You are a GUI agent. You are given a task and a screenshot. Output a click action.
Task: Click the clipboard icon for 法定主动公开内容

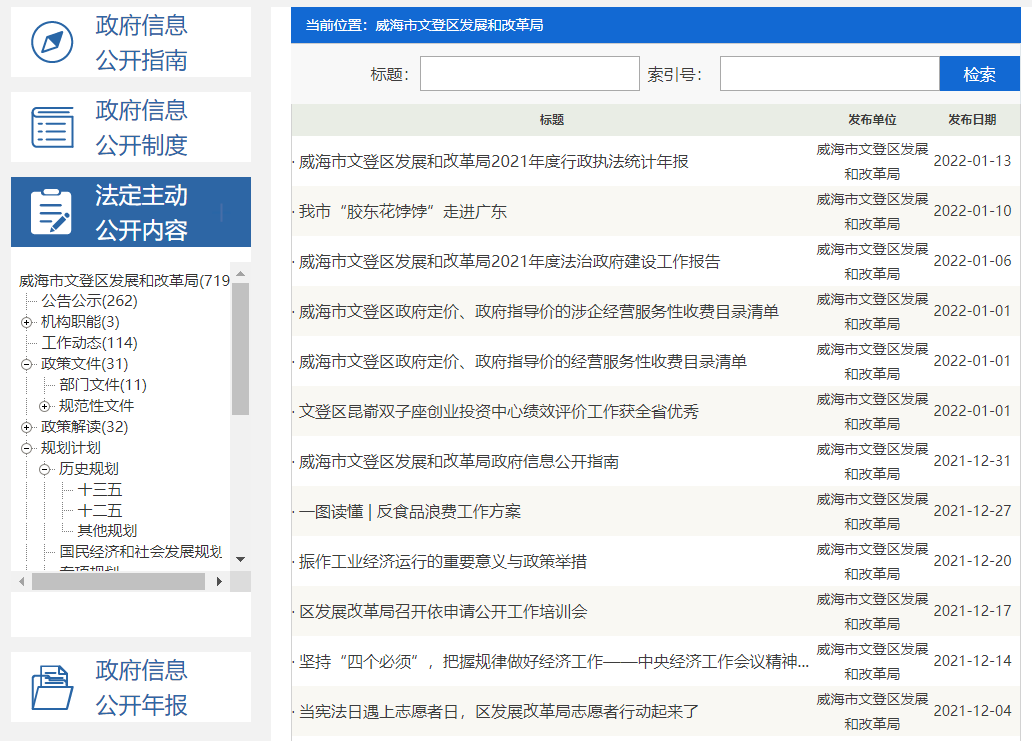(x=52, y=212)
